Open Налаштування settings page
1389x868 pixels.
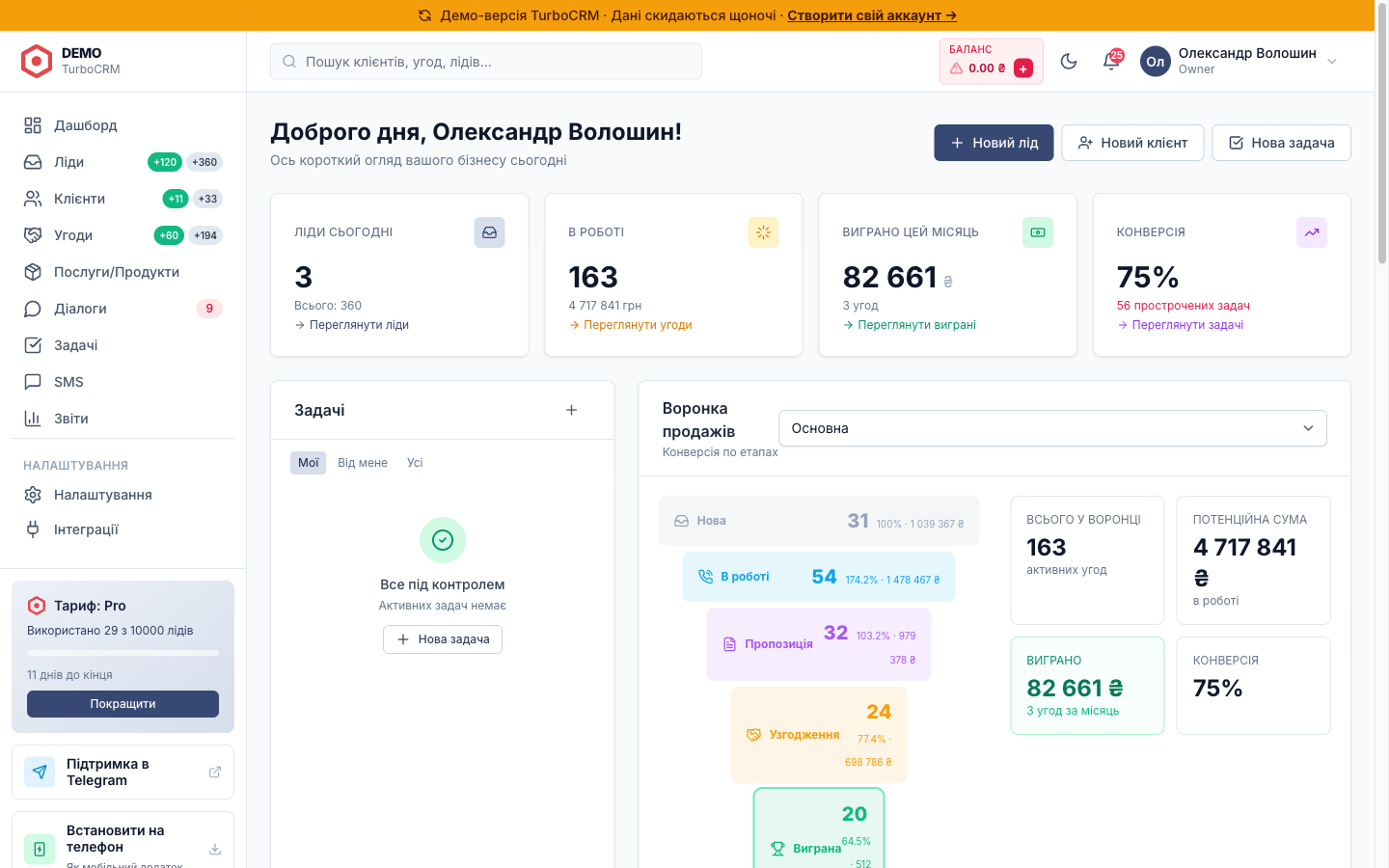123,495
